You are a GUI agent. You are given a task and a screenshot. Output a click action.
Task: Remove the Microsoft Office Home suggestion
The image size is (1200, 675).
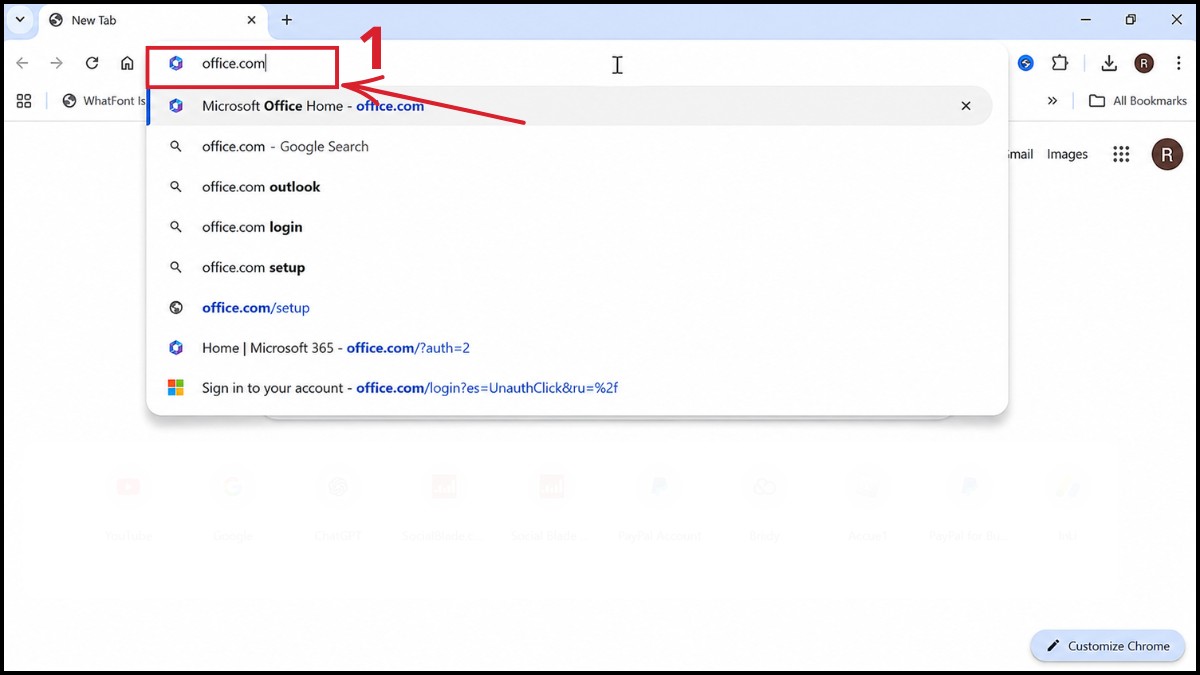coord(966,106)
